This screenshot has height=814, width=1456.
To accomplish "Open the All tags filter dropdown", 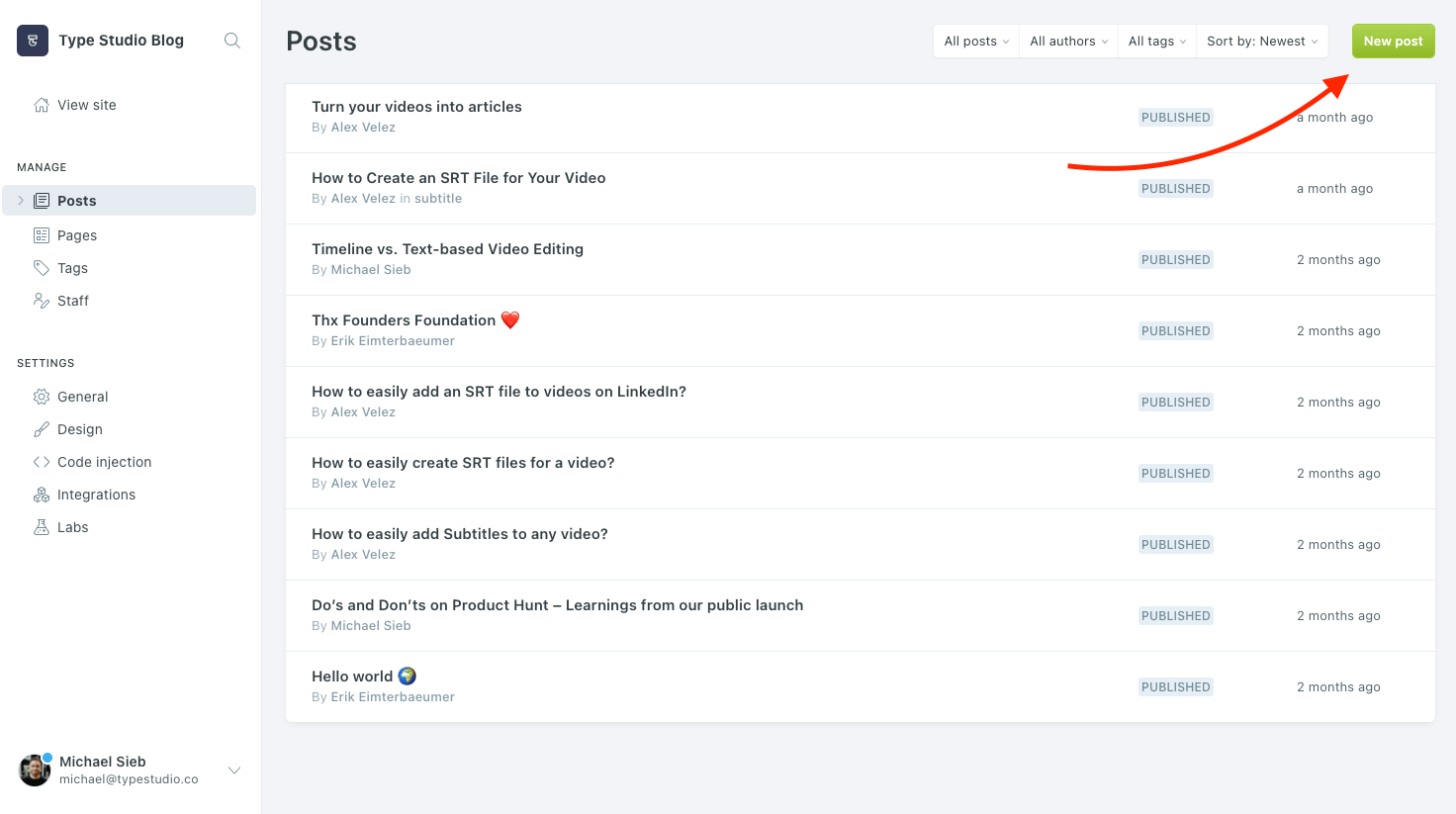I will (1157, 42).
